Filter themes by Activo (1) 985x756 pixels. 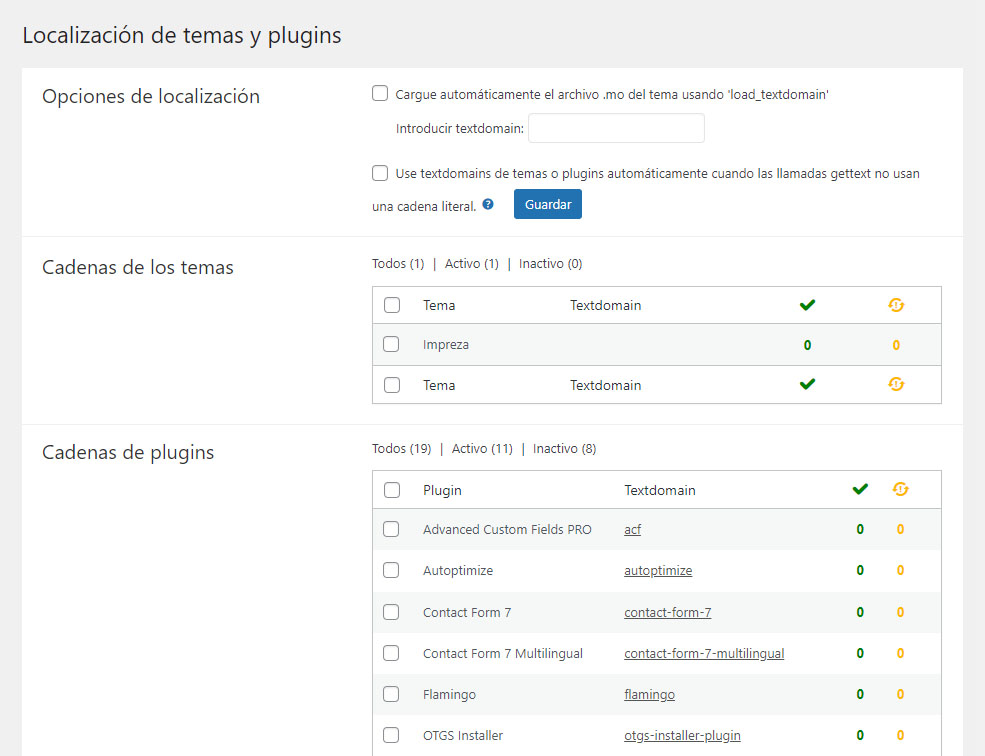coord(472,264)
